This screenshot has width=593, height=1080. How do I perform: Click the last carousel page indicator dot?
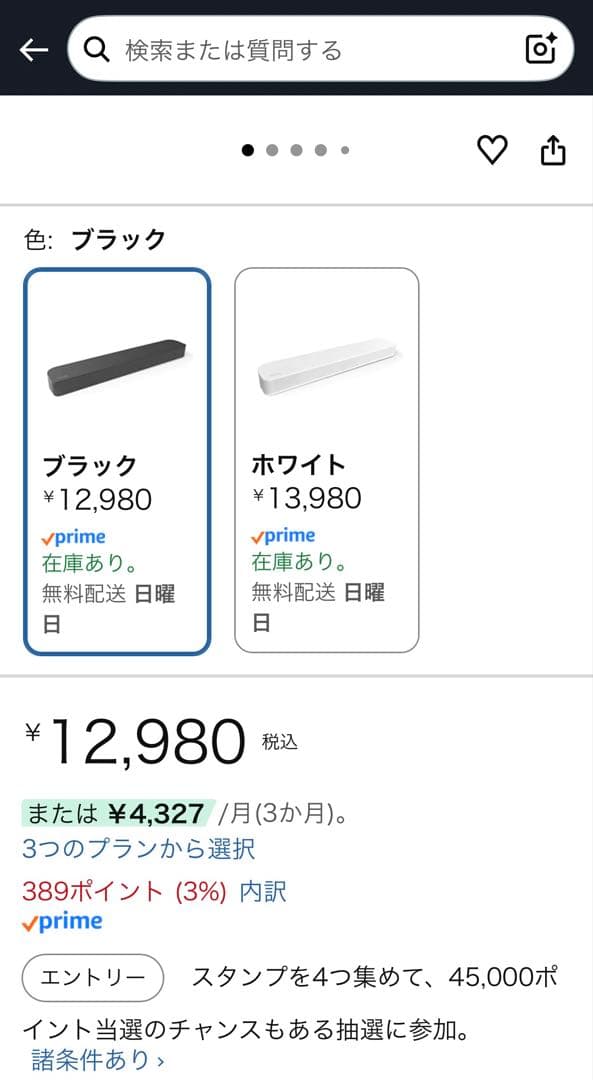tap(344, 150)
